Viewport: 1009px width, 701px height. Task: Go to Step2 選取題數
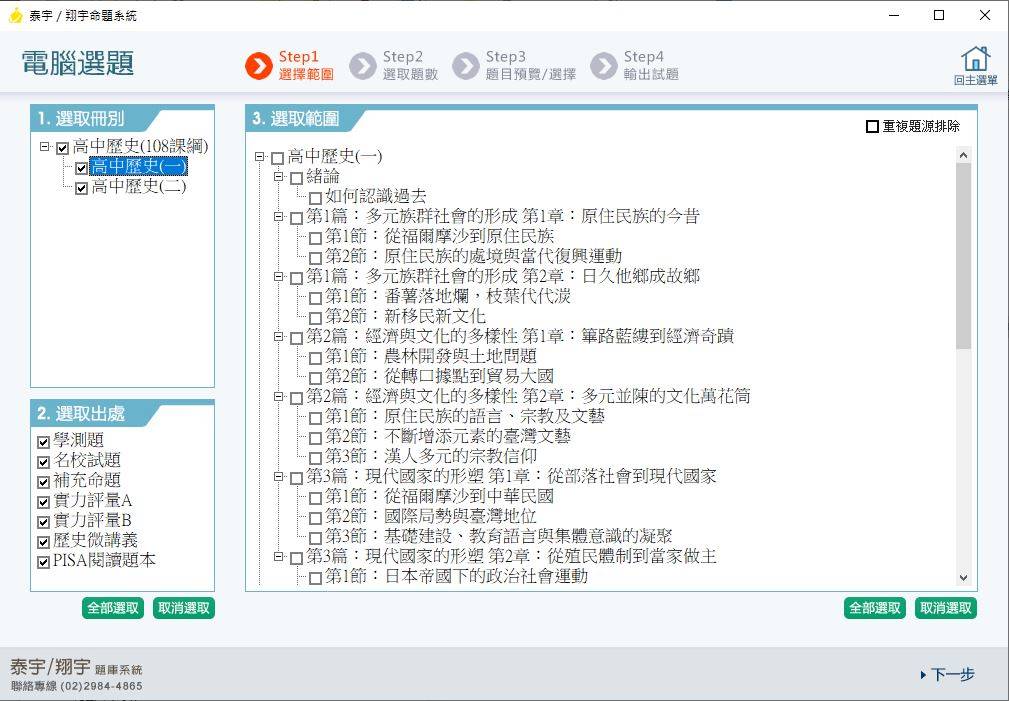pyautogui.click(x=410, y=66)
